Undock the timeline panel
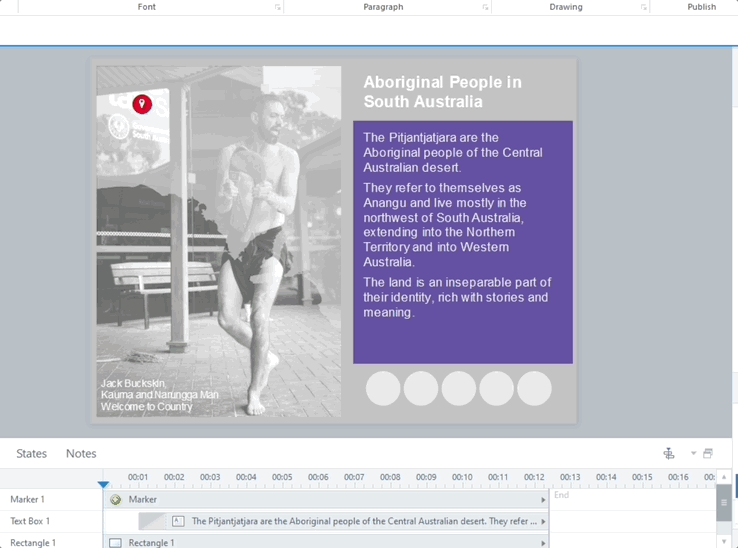The width and height of the screenshot is (738, 548). coord(708,454)
